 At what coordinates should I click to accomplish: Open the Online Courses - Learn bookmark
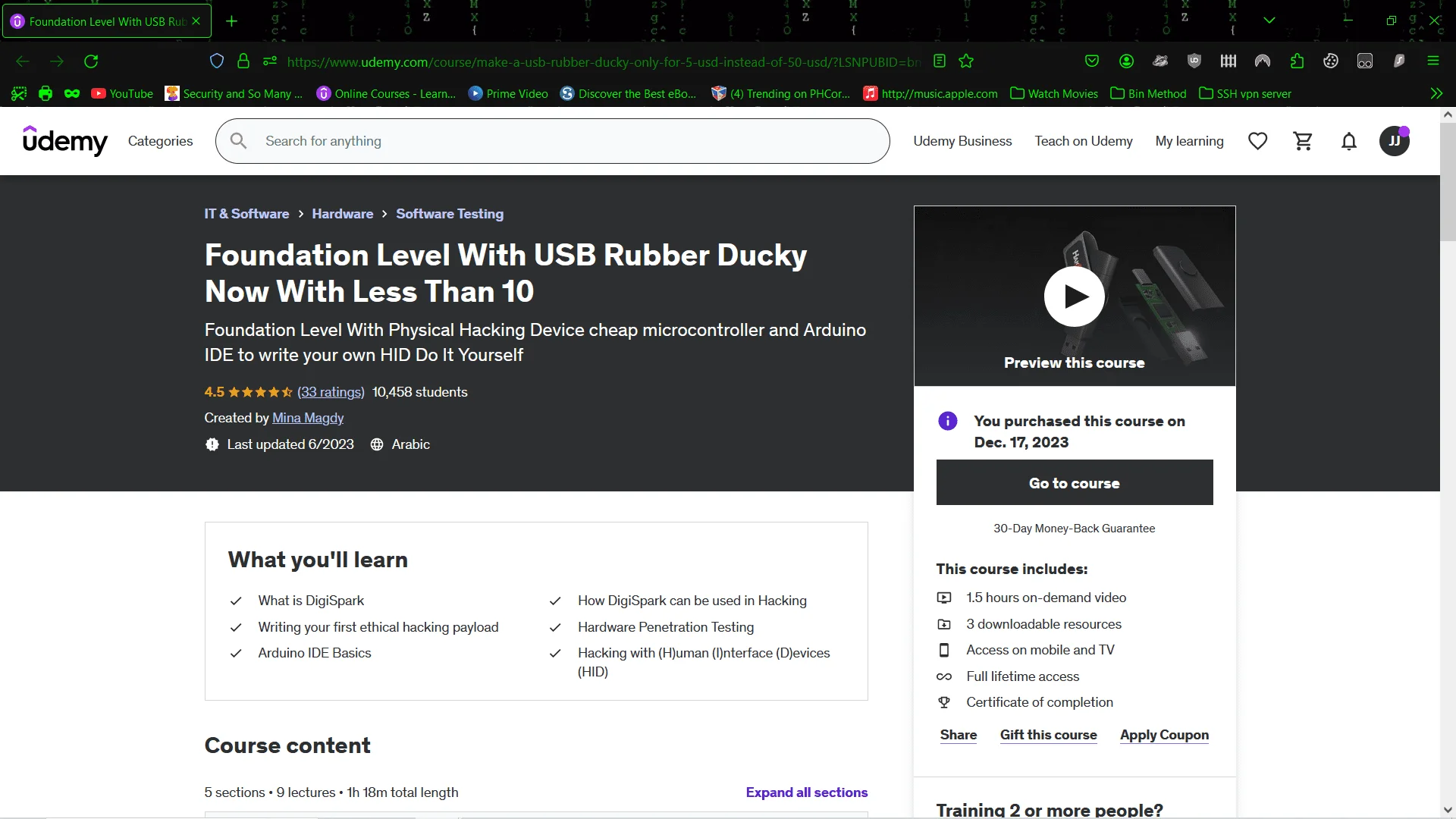[x=386, y=93]
